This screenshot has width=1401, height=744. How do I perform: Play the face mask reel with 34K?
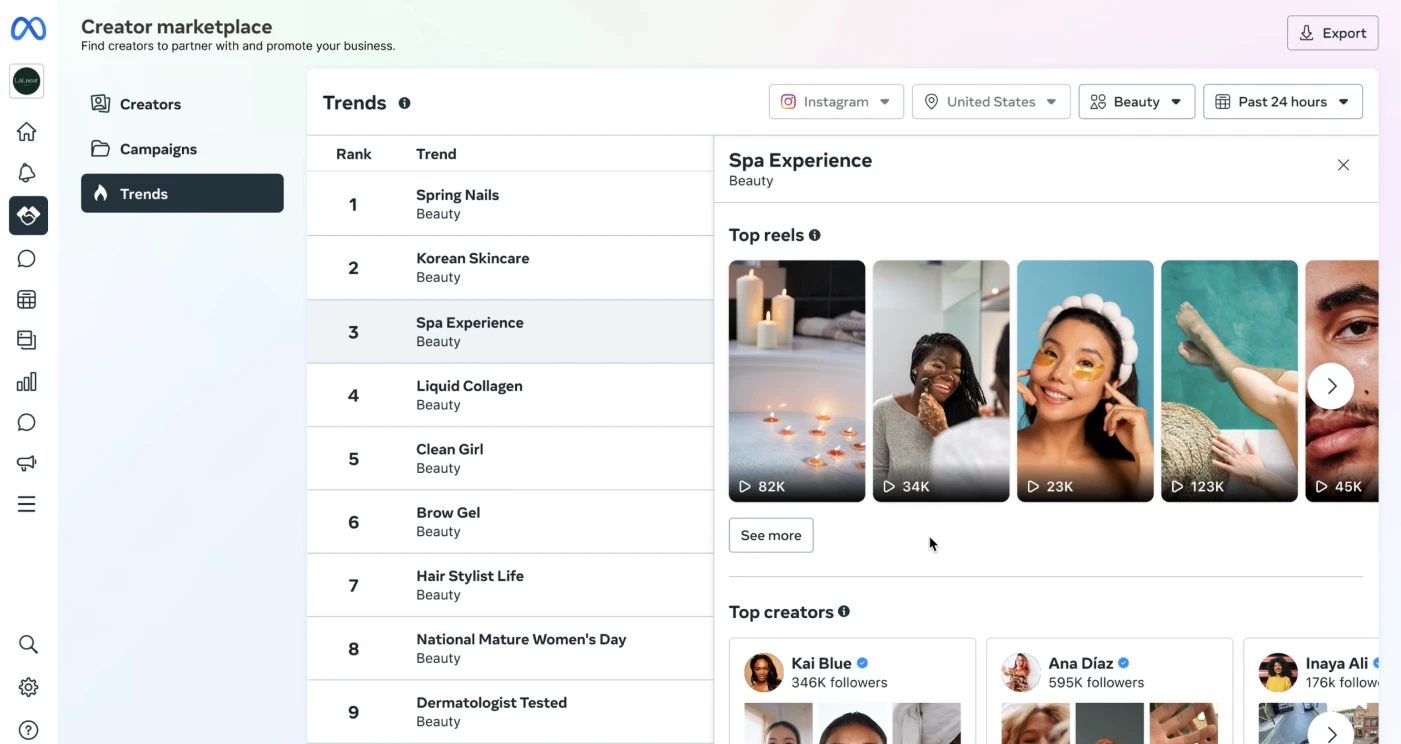(941, 381)
